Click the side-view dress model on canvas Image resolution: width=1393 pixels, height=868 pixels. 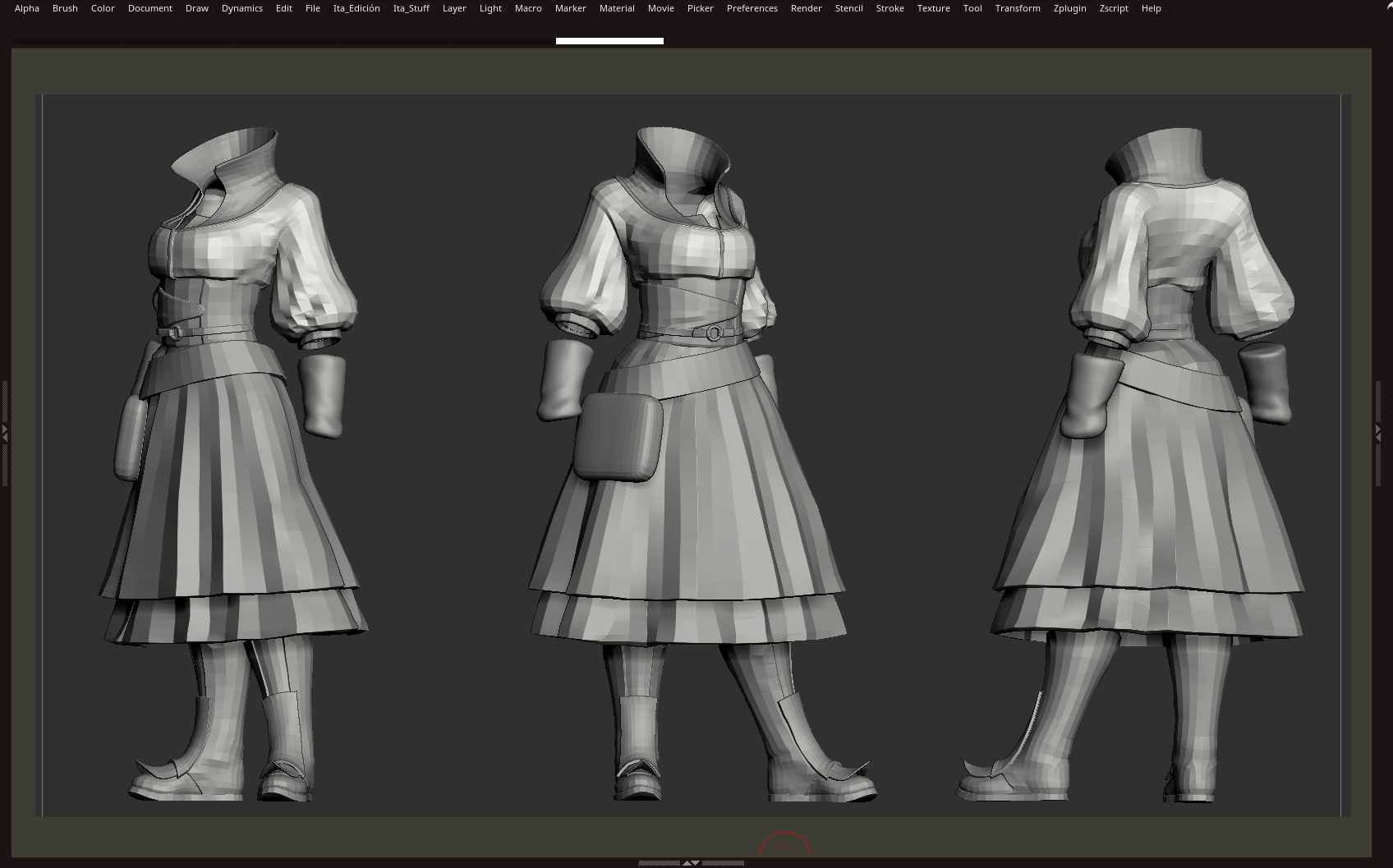coord(234,464)
